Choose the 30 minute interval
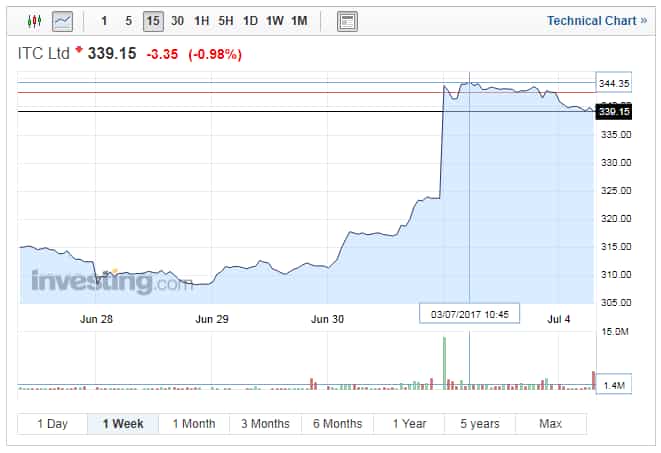The image size is (661, 453). 177,21
